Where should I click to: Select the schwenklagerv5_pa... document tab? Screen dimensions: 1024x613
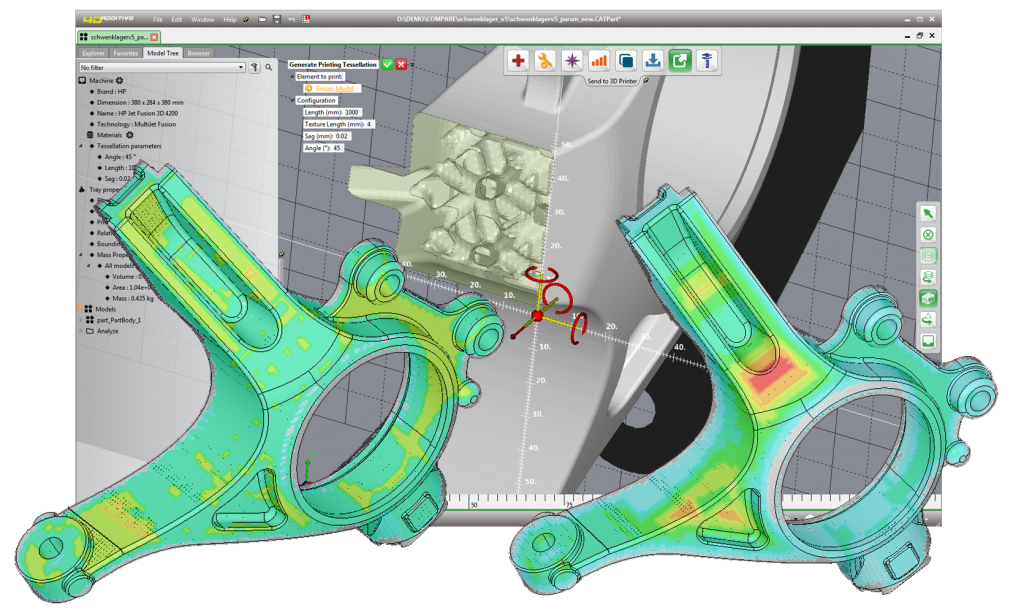click(x=119, y=37)
